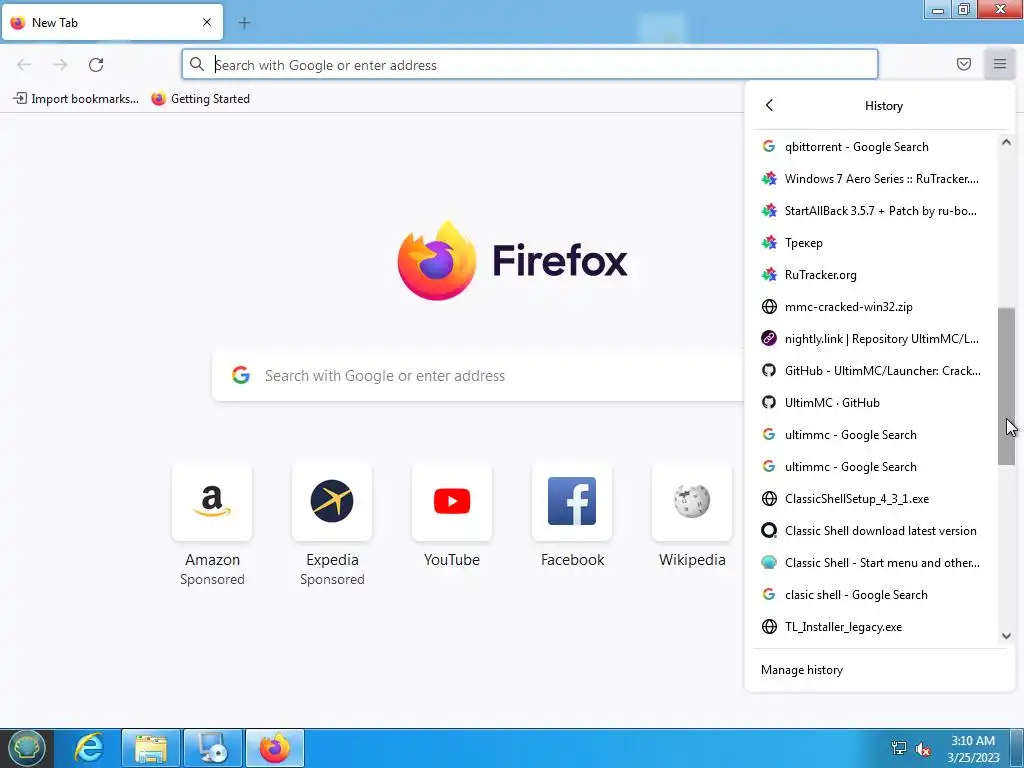Go forward one page
Image resolution: width=1024 pixels, height=768 pixels.
click(x=60, y=65)
